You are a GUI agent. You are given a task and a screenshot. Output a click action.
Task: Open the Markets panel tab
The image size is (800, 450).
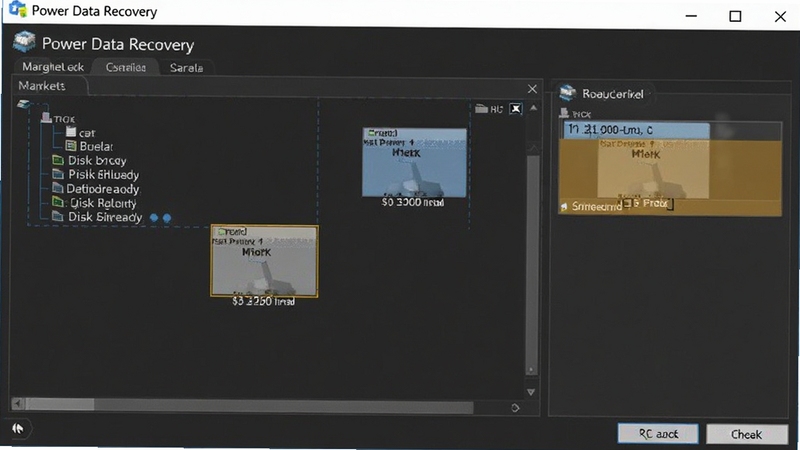coord(42,86)
